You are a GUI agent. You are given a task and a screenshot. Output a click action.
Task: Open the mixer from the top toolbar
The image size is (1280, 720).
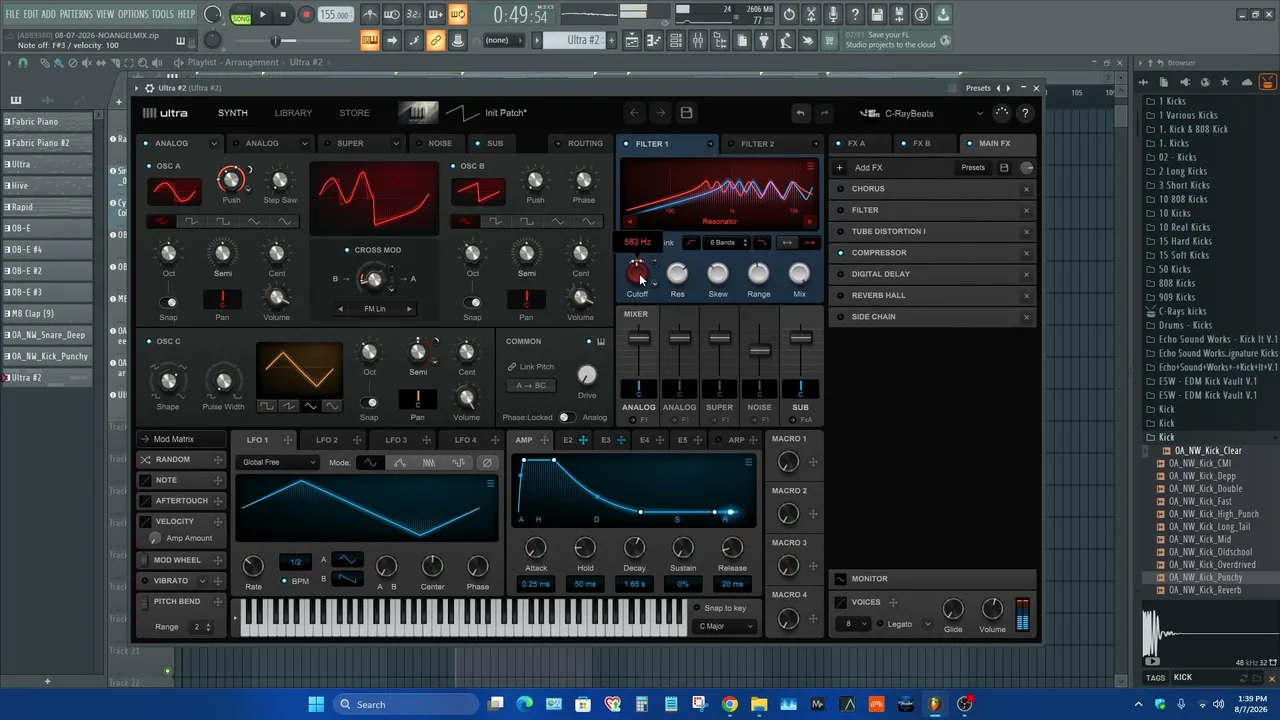pyautogui.click(x=698, y=41)
